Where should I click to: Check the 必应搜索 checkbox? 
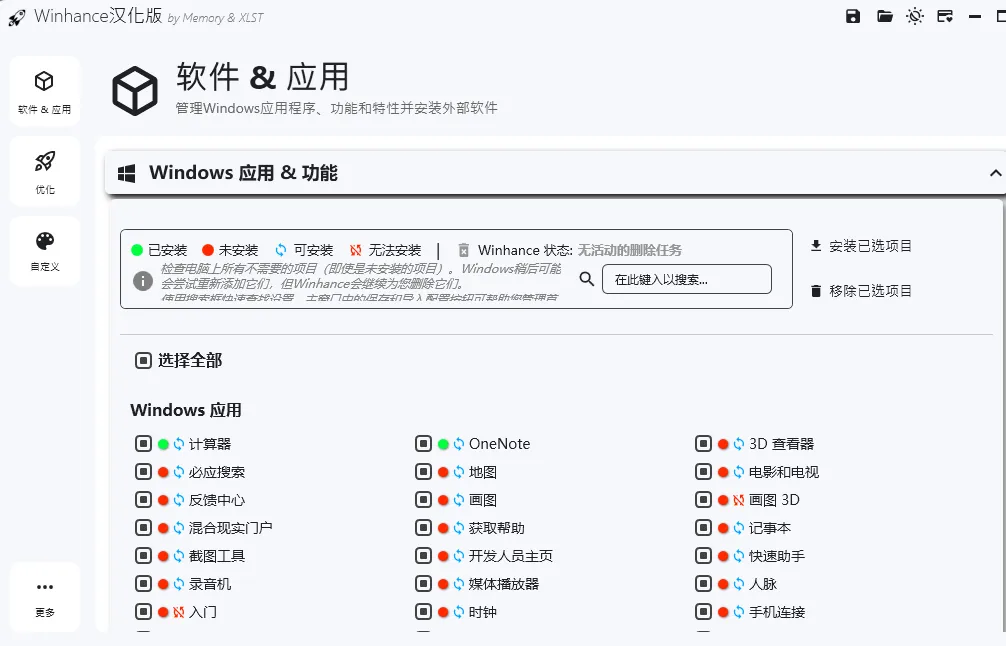tap(143, 472)
